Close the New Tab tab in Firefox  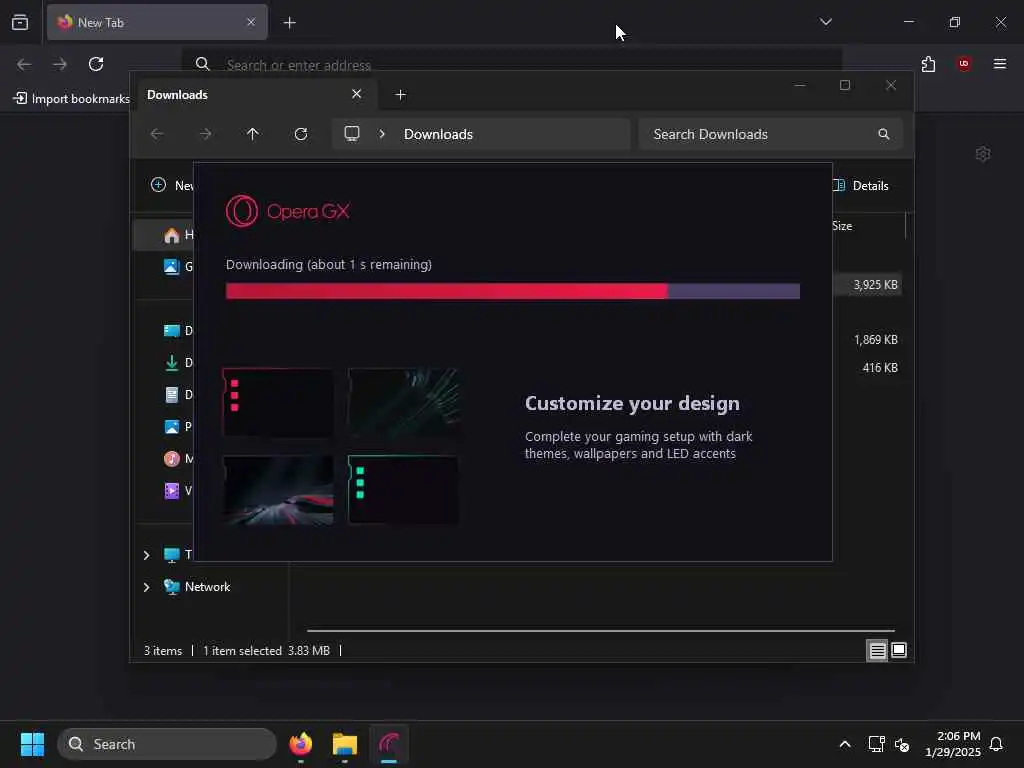[251, 22]
